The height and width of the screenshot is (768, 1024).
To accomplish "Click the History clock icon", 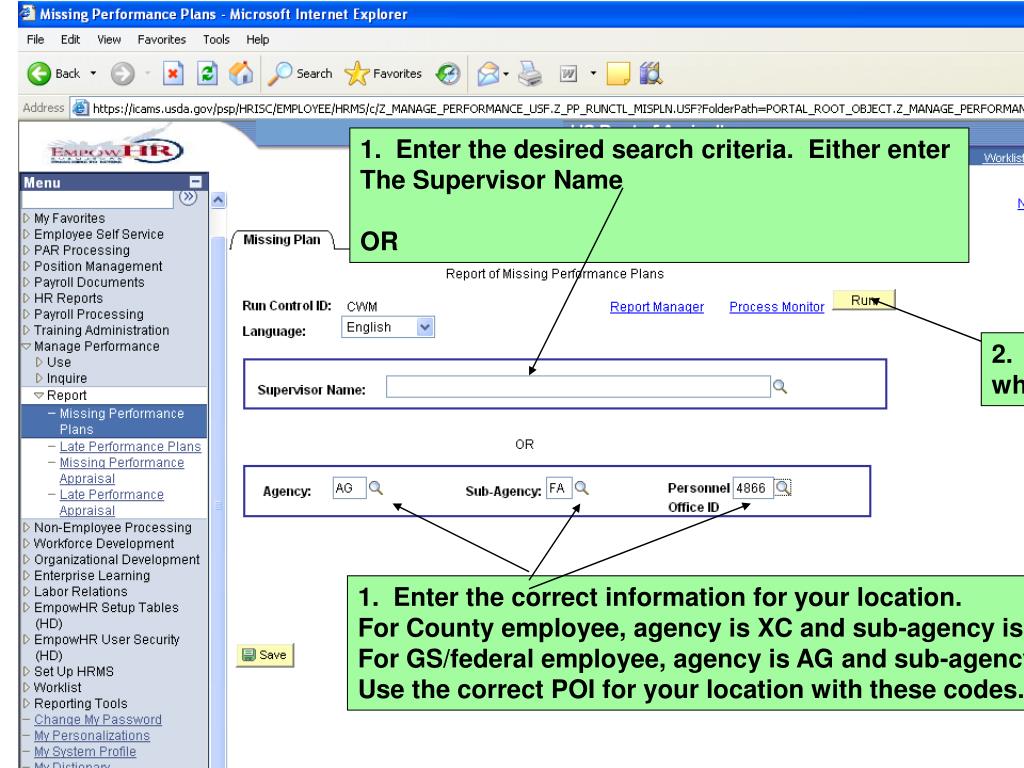I will click(x=448, y=74).
